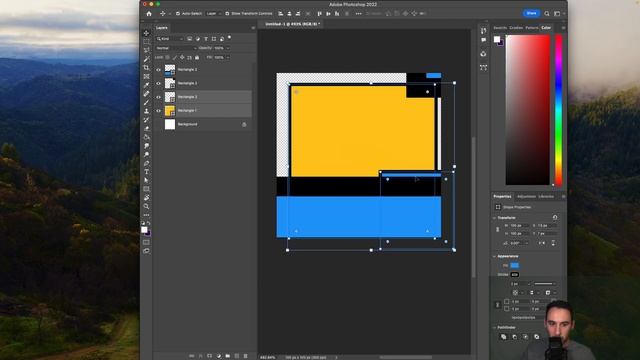
Task: Open the workspace switcher dropdown icon
Action: click(x=558, y=13)
